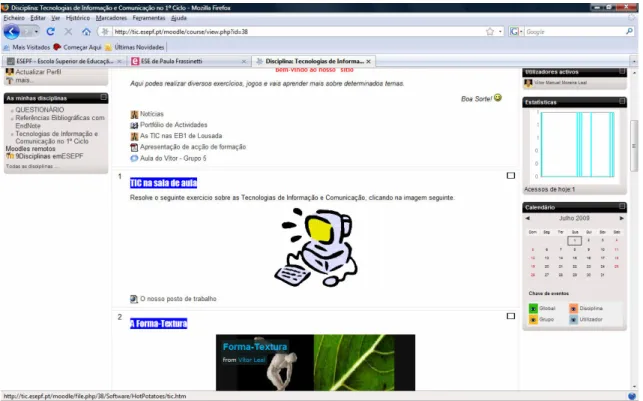Reload the page with the refresh icon

[x=50, y=32]
